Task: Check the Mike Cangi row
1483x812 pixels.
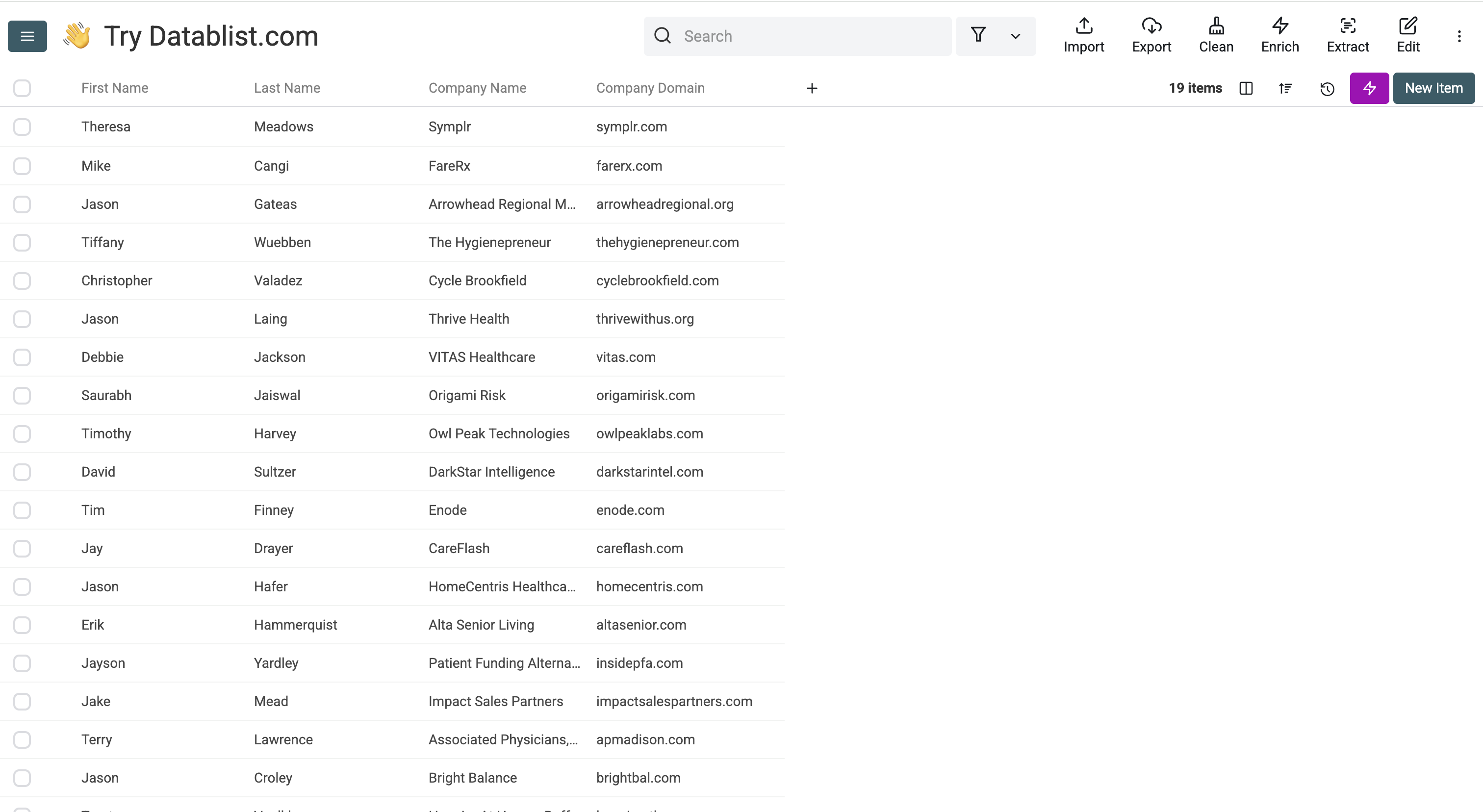Action: [22, 166]
